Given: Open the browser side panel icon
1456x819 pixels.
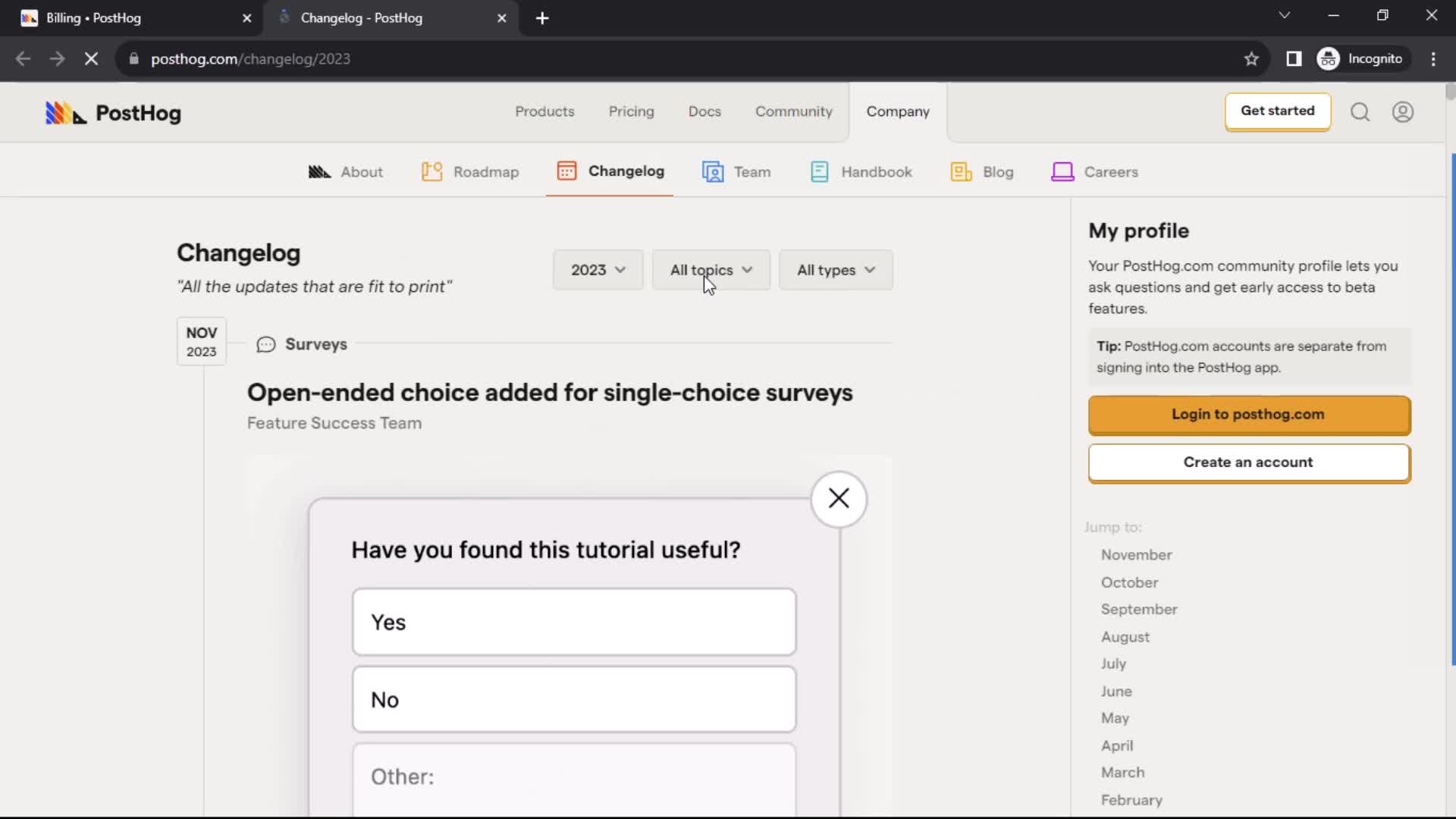Looking at the screenshot, I should [x=1294, y=59].
